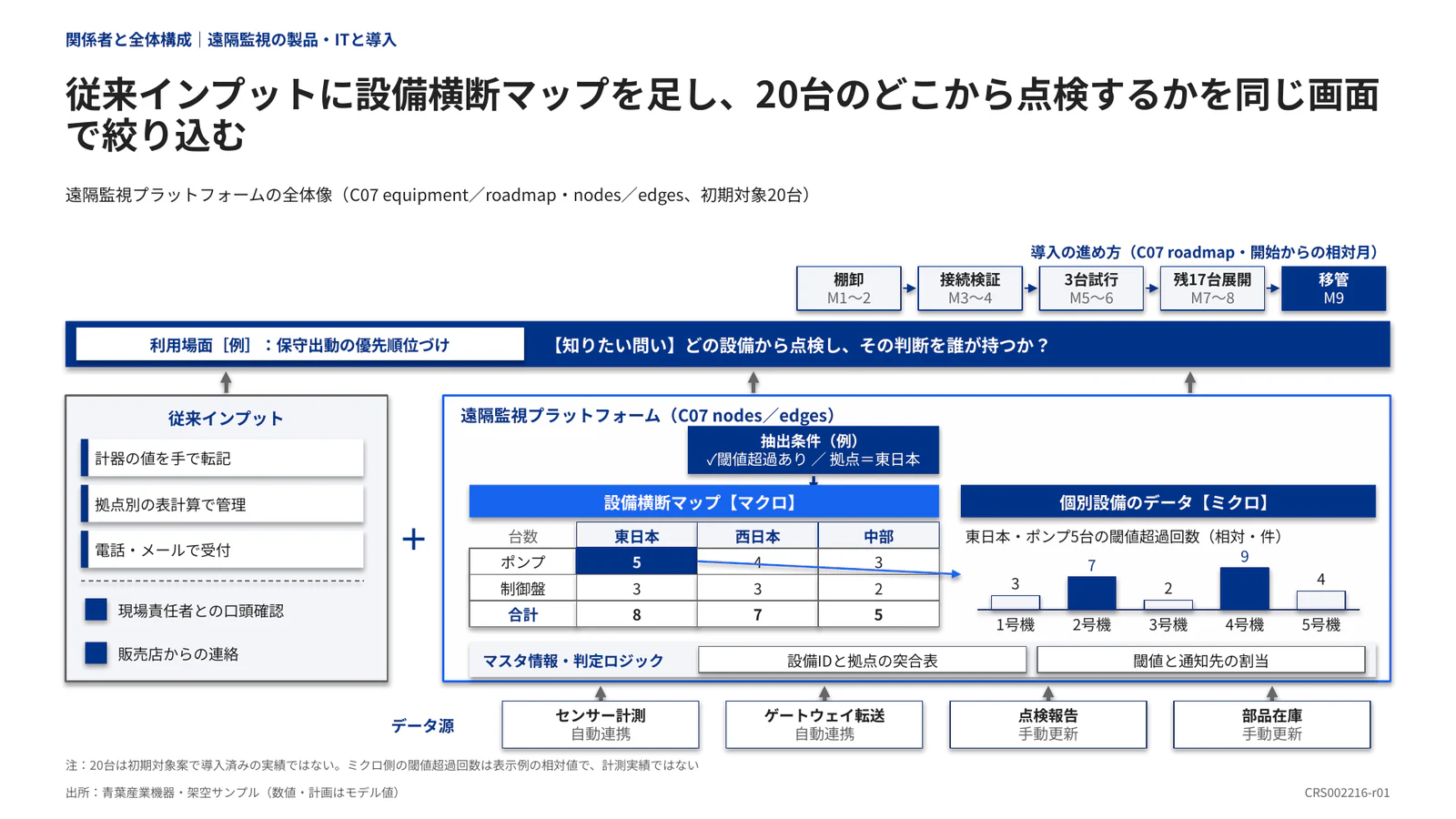Click センサー計測 自動連携 data source

[600, 724]
